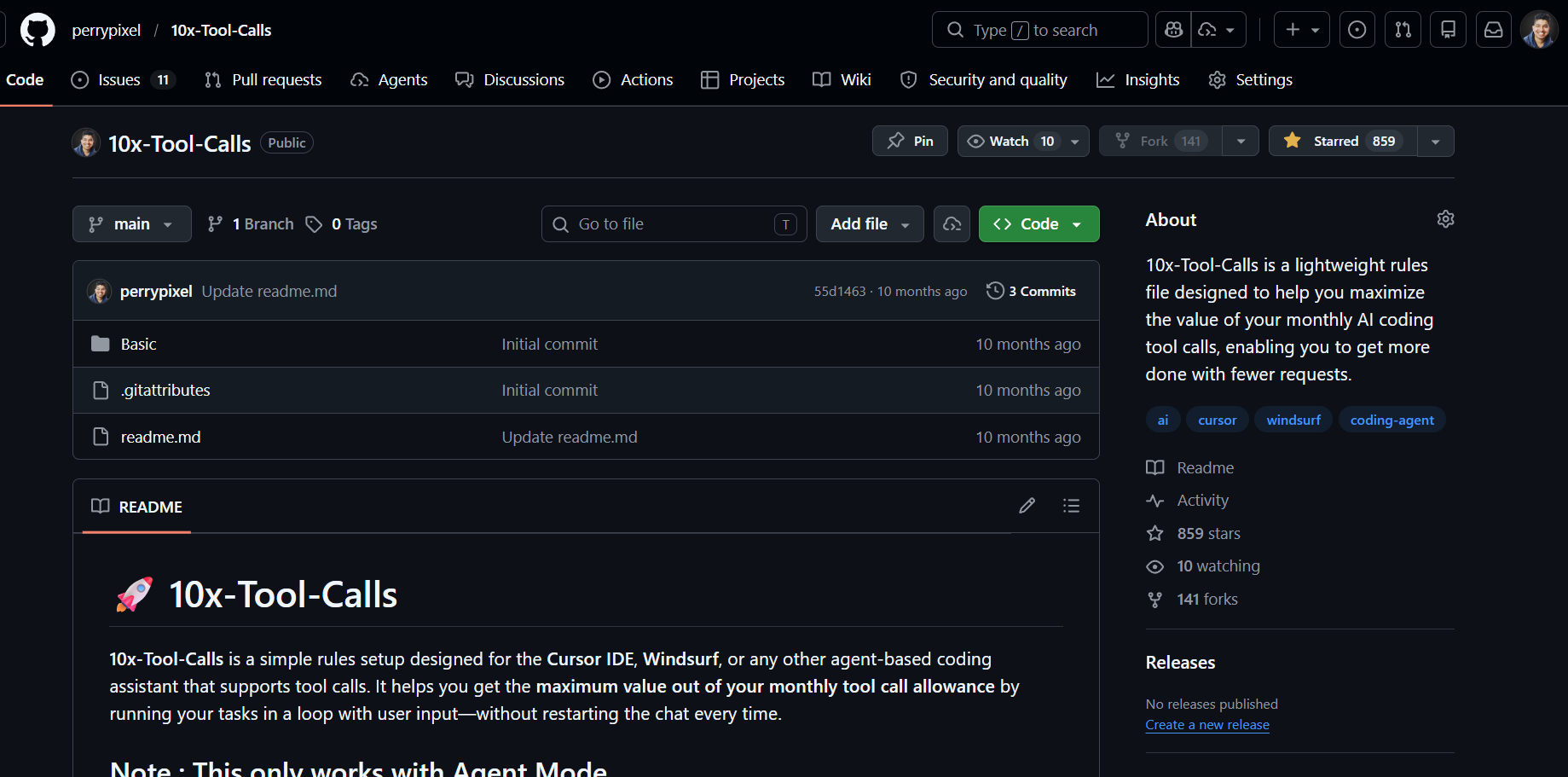Click Create a new release link
The height and width of the screenshot is (777, 1568).
click(1207, 725)
